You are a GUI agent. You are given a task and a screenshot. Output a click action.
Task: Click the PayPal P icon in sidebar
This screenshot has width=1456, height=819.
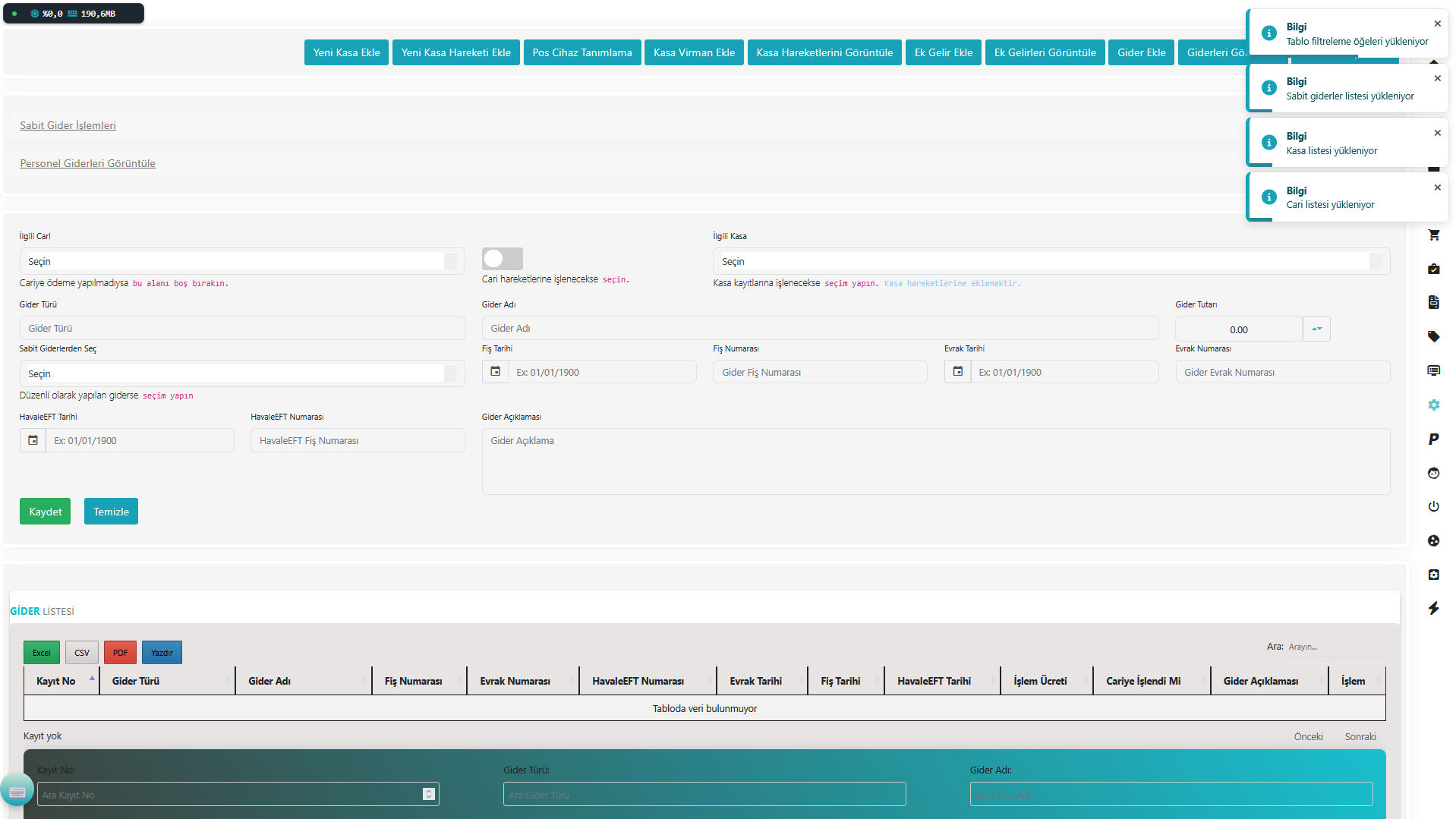pyautogui.click(x=1433, y=439)
